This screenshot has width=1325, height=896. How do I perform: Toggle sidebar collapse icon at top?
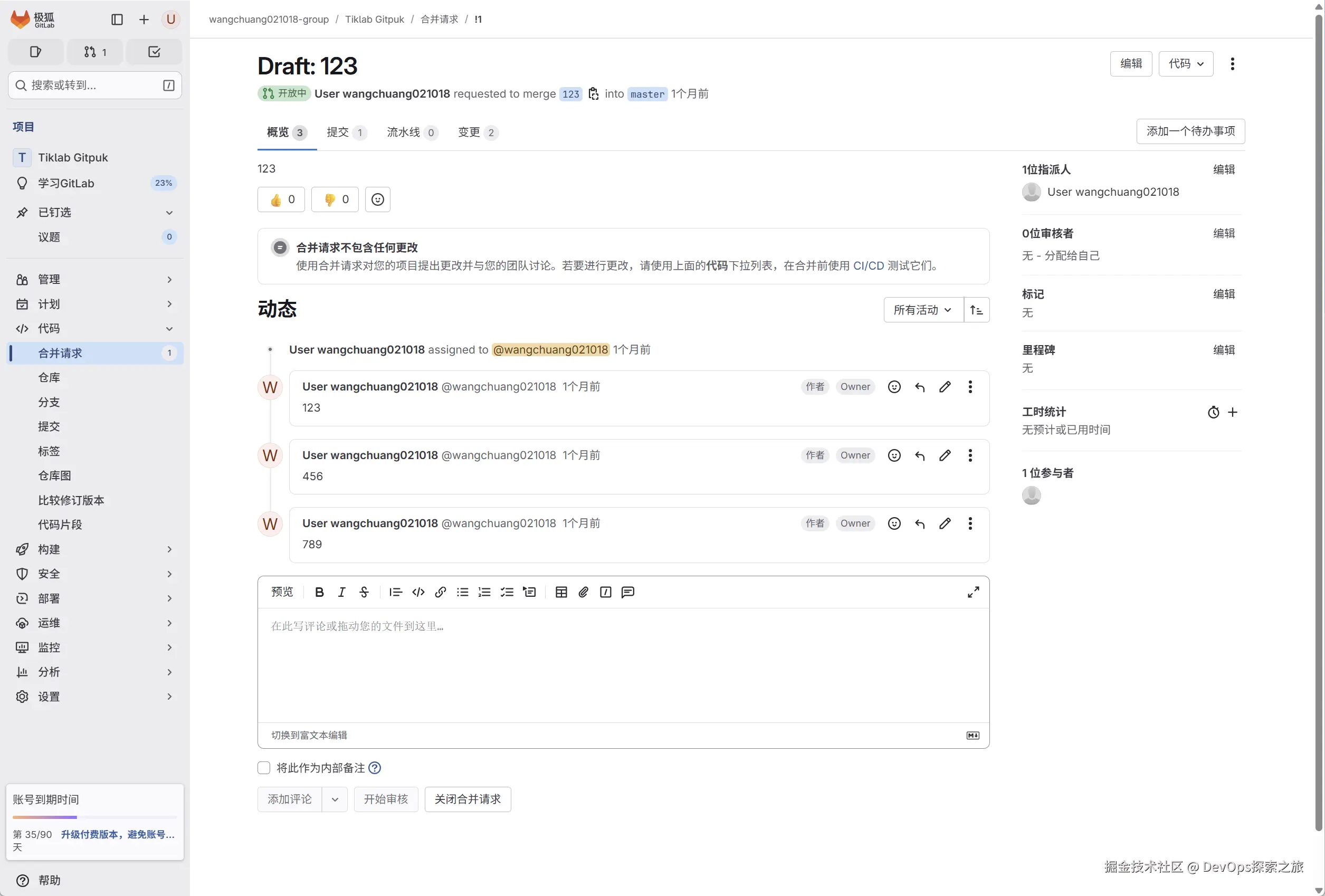click(x=117, y=20)
